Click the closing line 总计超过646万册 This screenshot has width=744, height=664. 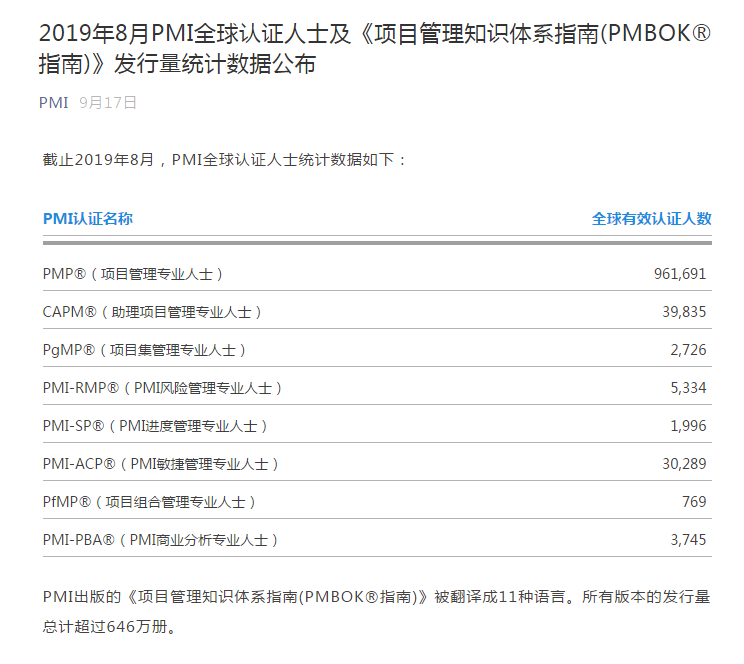coord(110,627)
